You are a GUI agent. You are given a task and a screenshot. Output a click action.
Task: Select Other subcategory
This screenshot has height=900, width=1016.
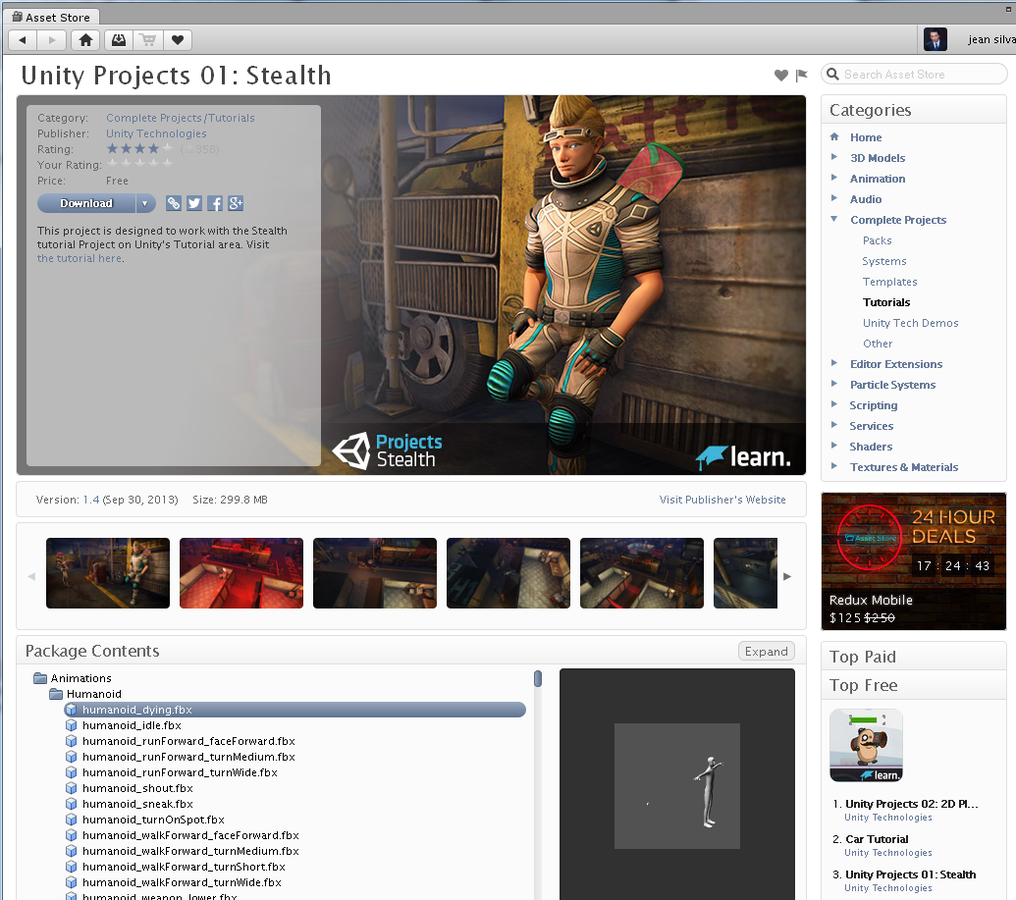tap(877, 344)
